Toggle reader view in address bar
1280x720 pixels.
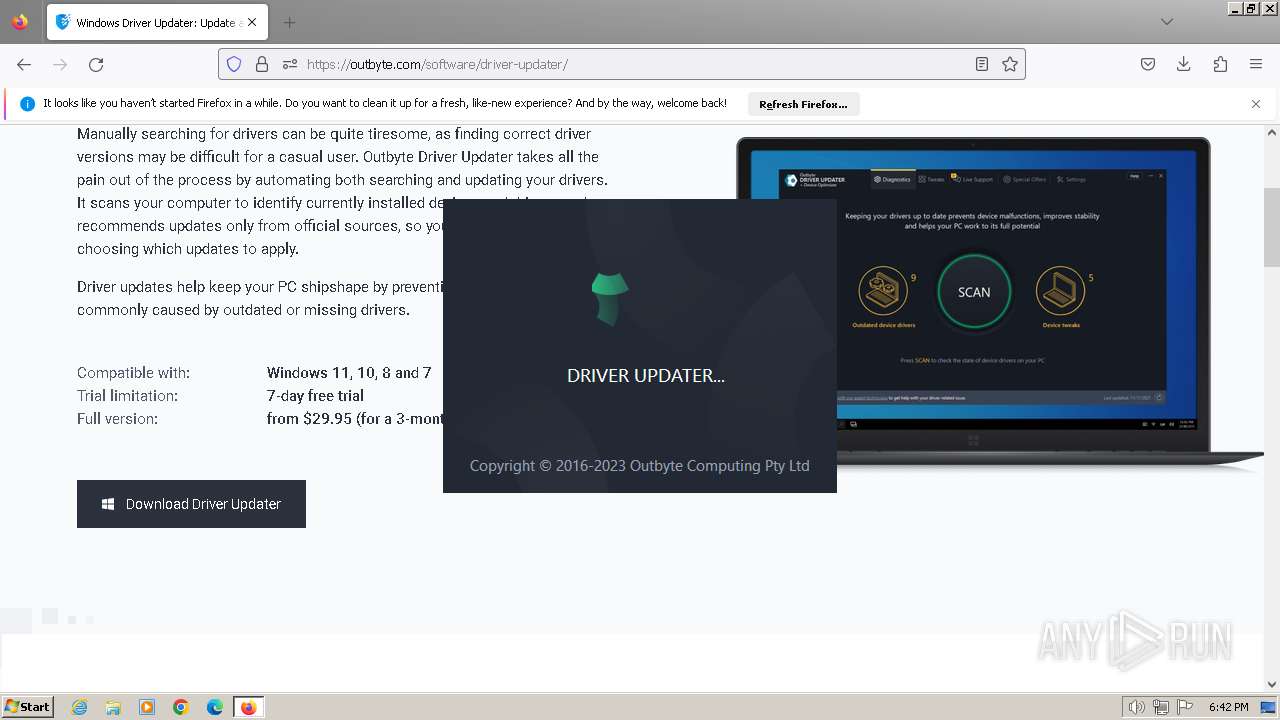point(982,64)
